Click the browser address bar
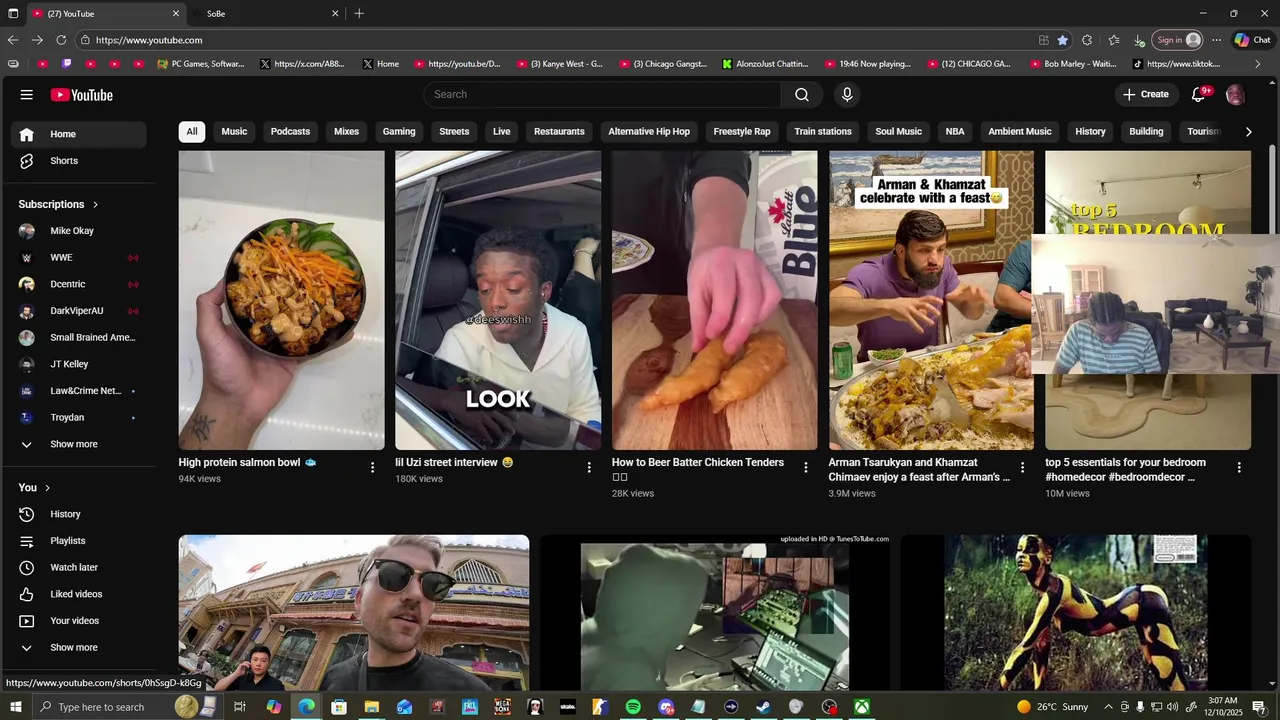1280x720 pixels. (560, 40)
